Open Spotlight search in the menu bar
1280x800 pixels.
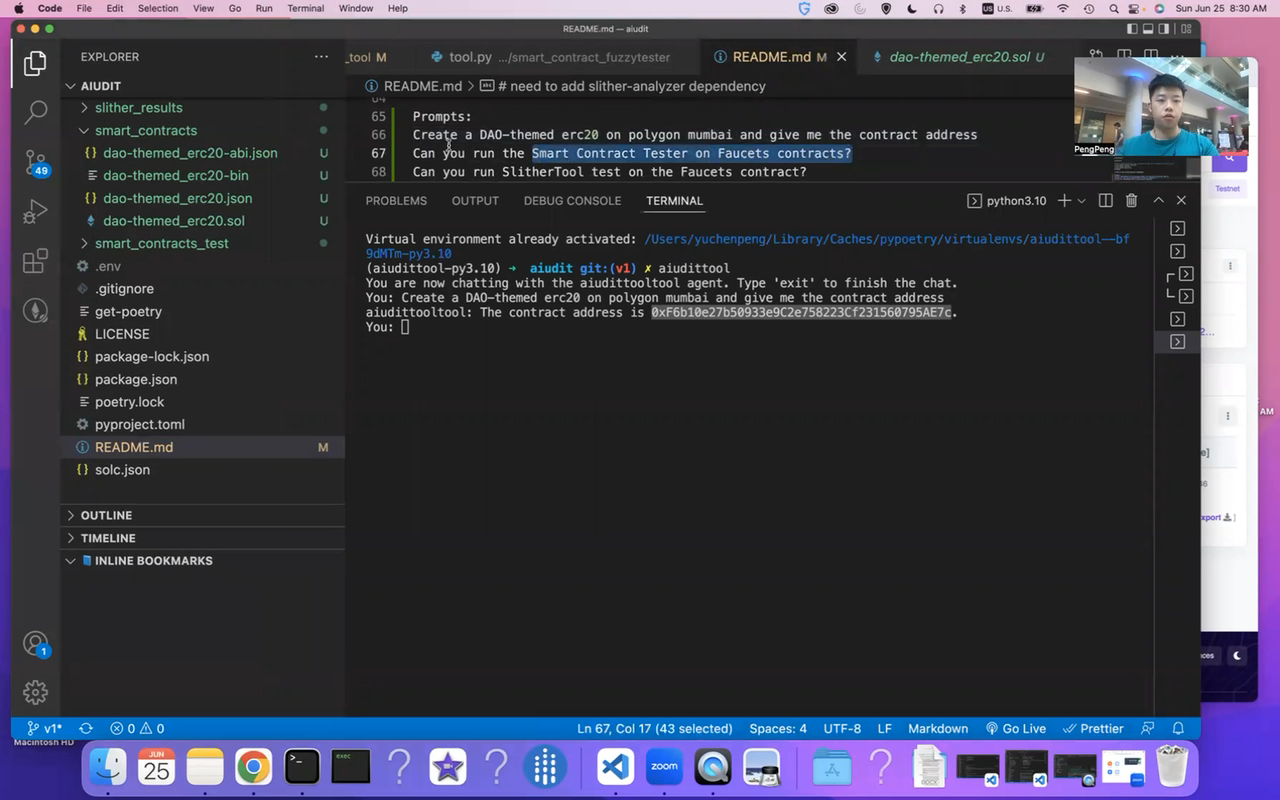(x=1113, y=8)
